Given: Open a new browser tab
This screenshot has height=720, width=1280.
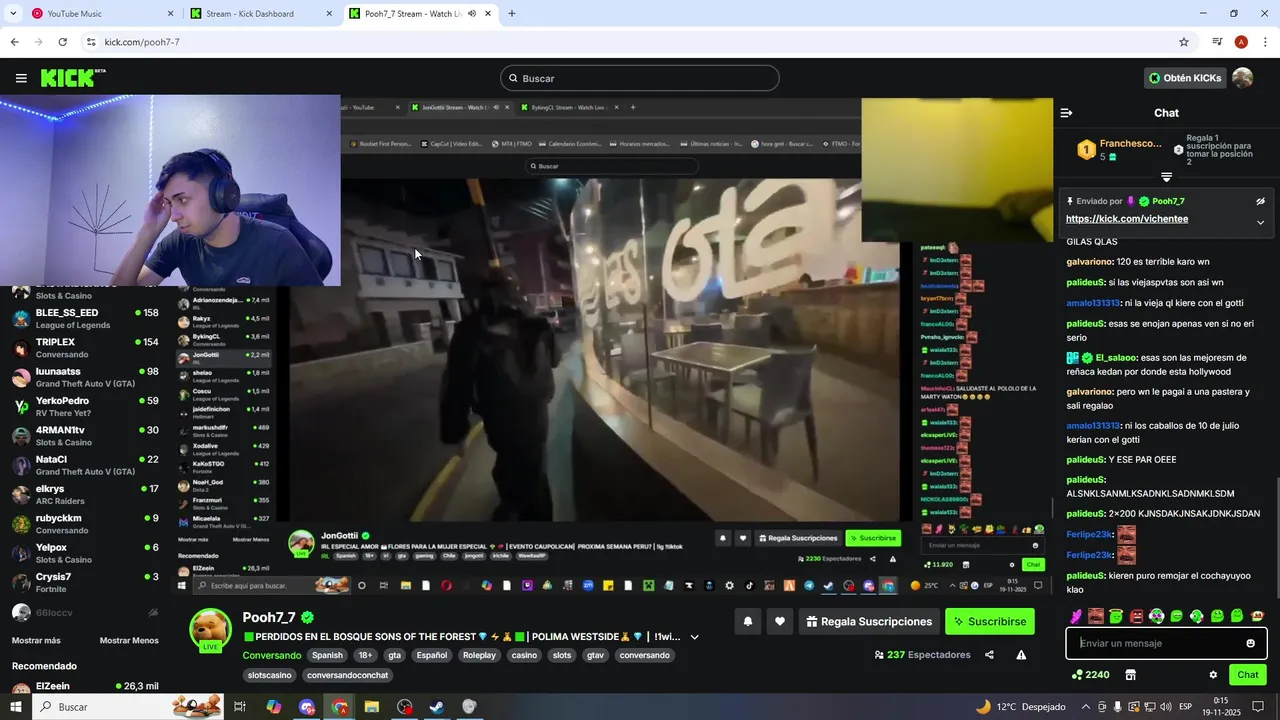Looking at the screenshot, I should pos(512,14).
